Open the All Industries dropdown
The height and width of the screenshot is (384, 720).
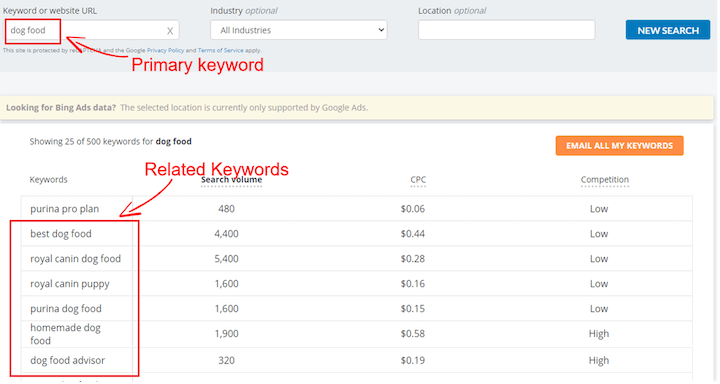(x=298, y=30)
